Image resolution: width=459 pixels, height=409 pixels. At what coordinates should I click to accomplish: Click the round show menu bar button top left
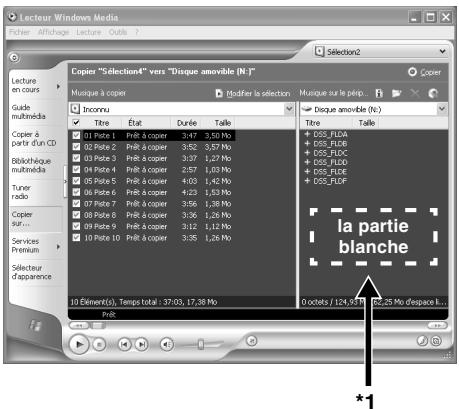coord(14,58)
